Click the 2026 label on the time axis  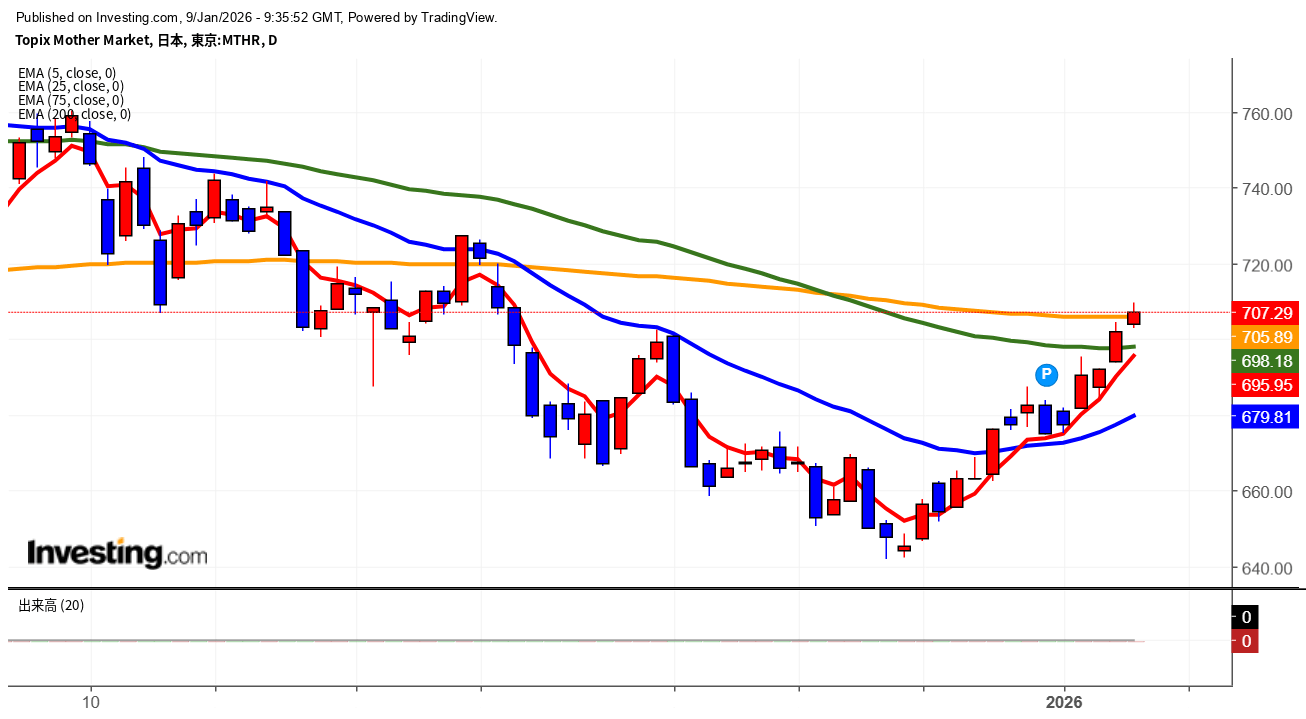pos(1064,701)
